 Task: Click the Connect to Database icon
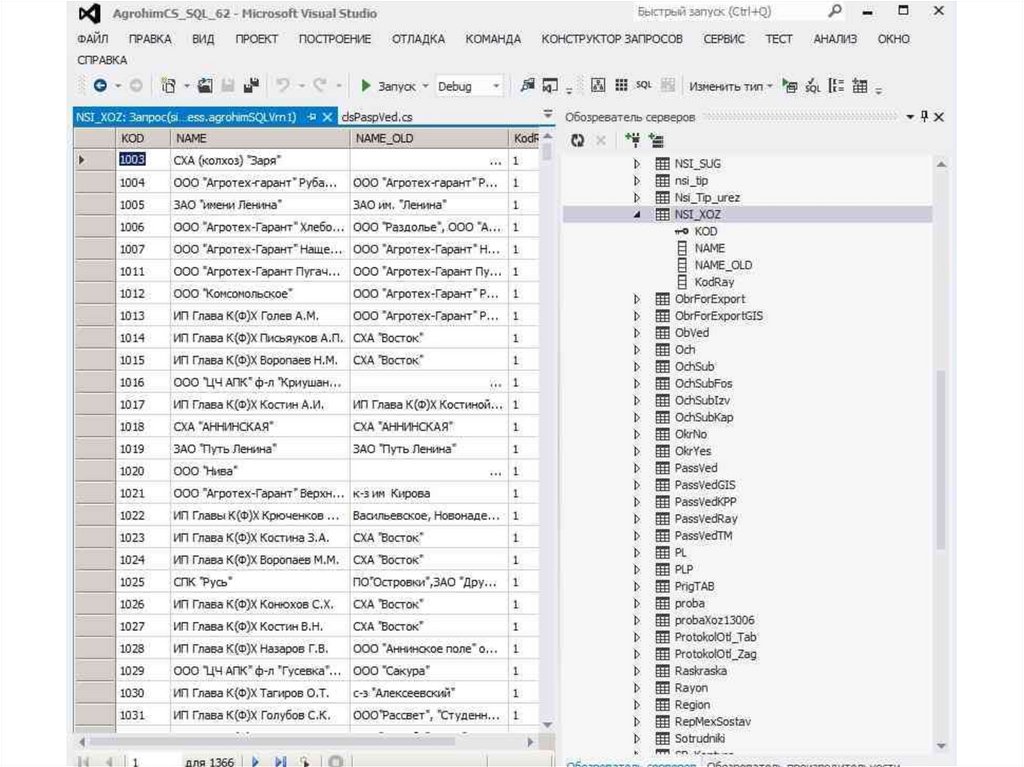632,141
